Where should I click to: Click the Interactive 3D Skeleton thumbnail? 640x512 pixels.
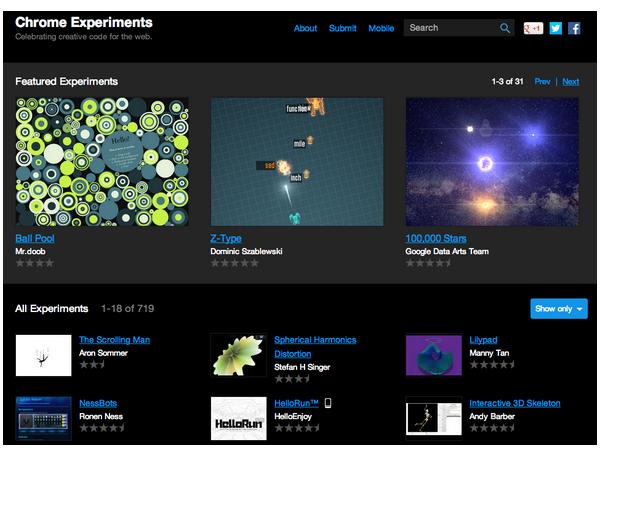pos(434,419)
